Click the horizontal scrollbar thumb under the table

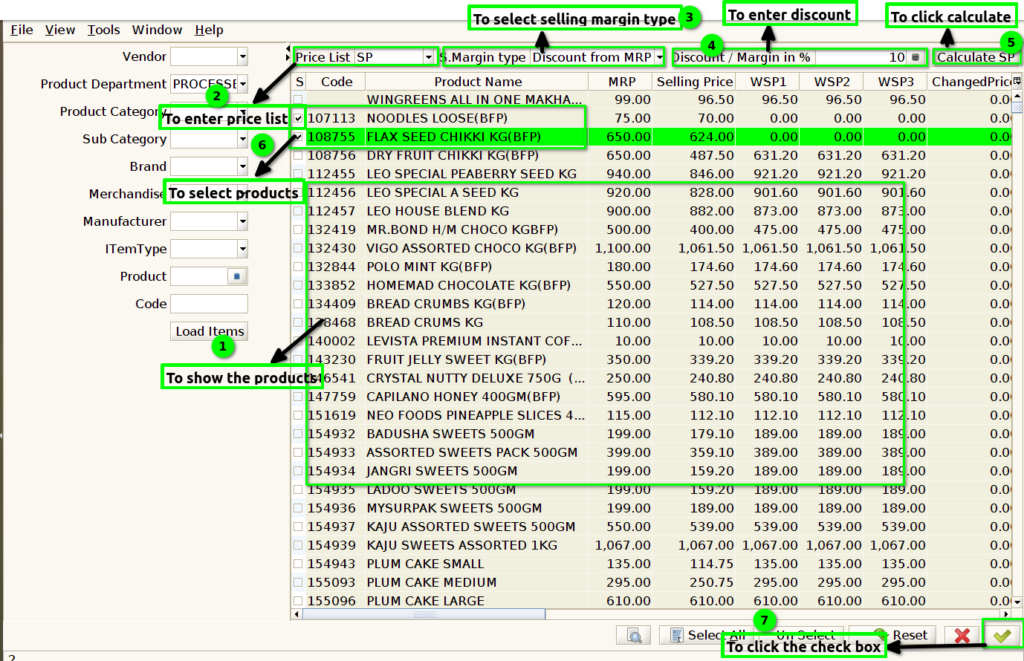pos(424,614)
